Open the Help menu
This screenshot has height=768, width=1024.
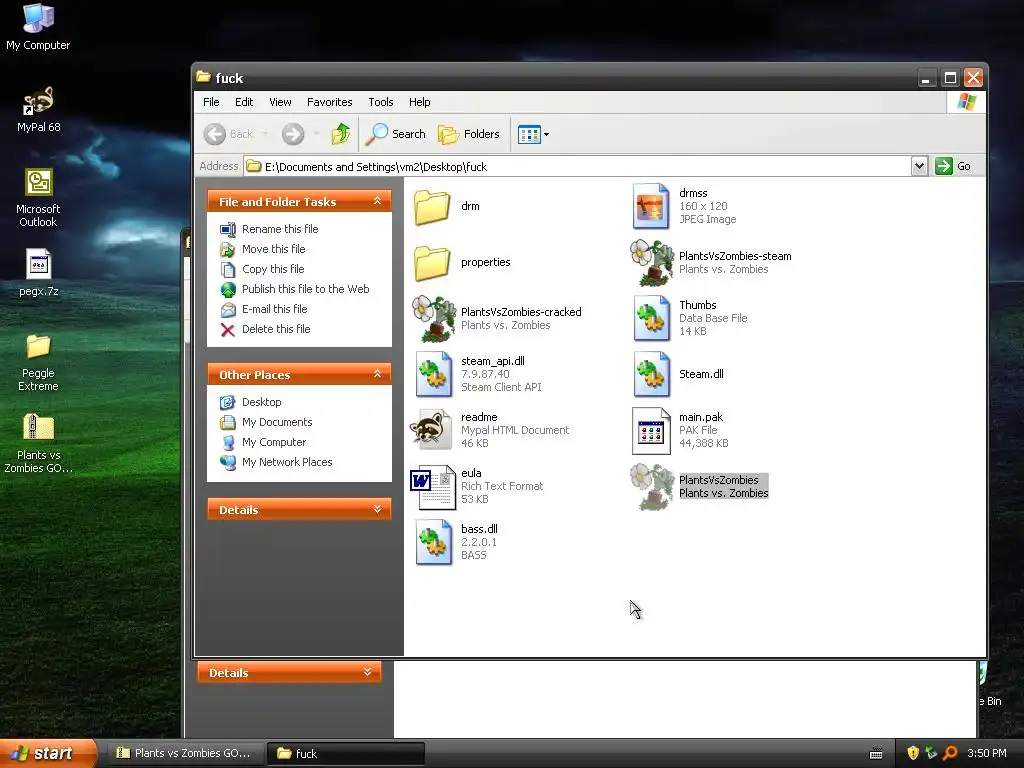pos(420,102)
